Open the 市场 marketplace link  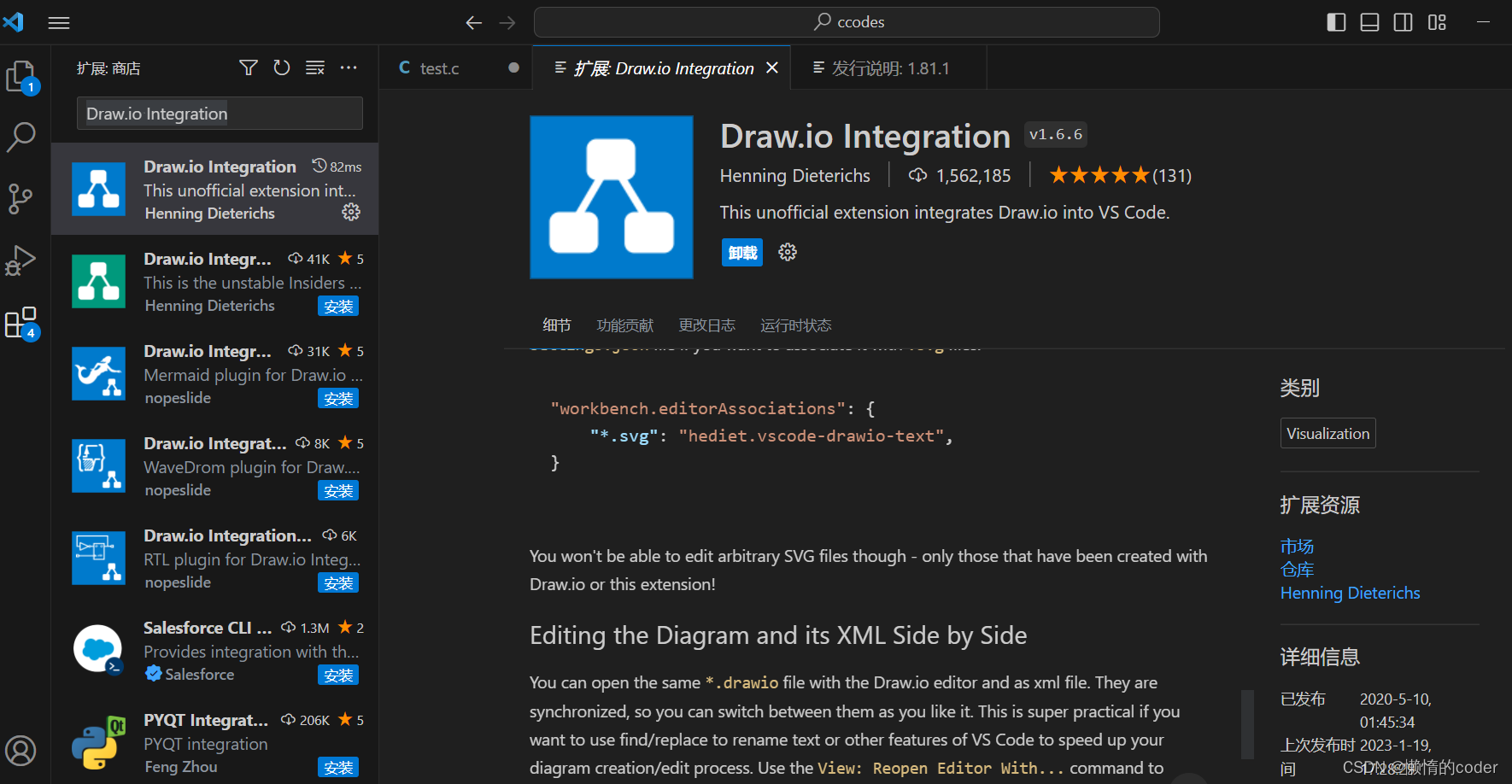1297,546
